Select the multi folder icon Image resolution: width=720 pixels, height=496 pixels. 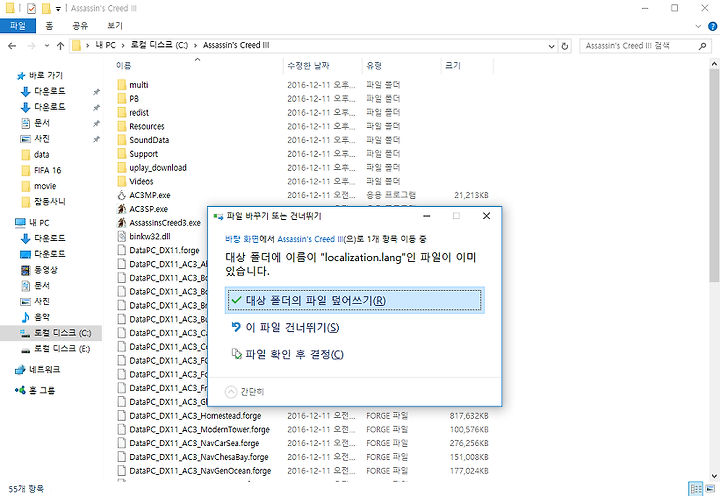coord(122,85)
